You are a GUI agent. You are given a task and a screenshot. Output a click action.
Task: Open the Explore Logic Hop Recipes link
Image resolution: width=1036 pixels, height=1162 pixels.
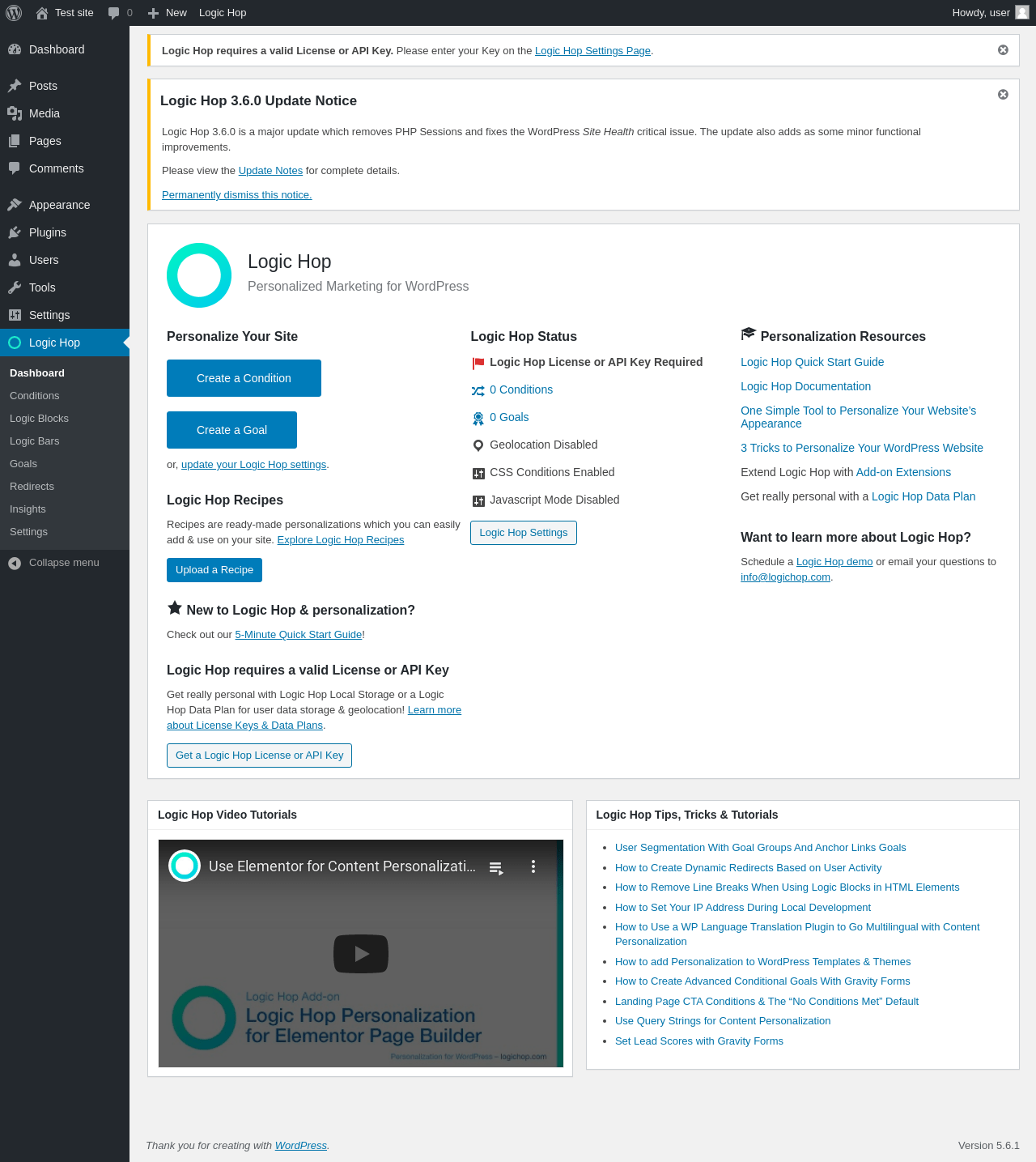click(x=341, y=540)
